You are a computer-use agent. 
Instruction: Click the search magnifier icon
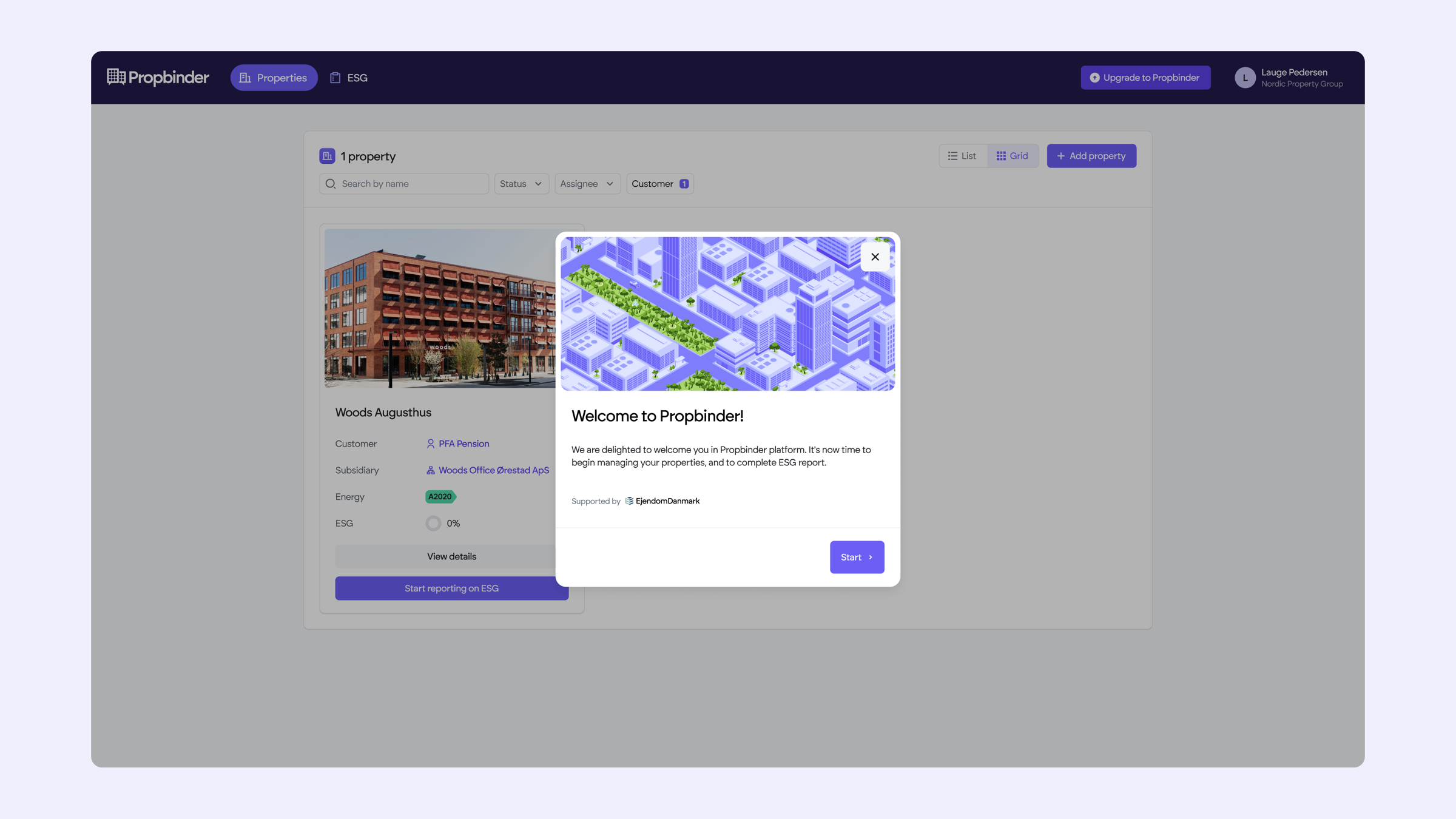click(x=331, y=184)
